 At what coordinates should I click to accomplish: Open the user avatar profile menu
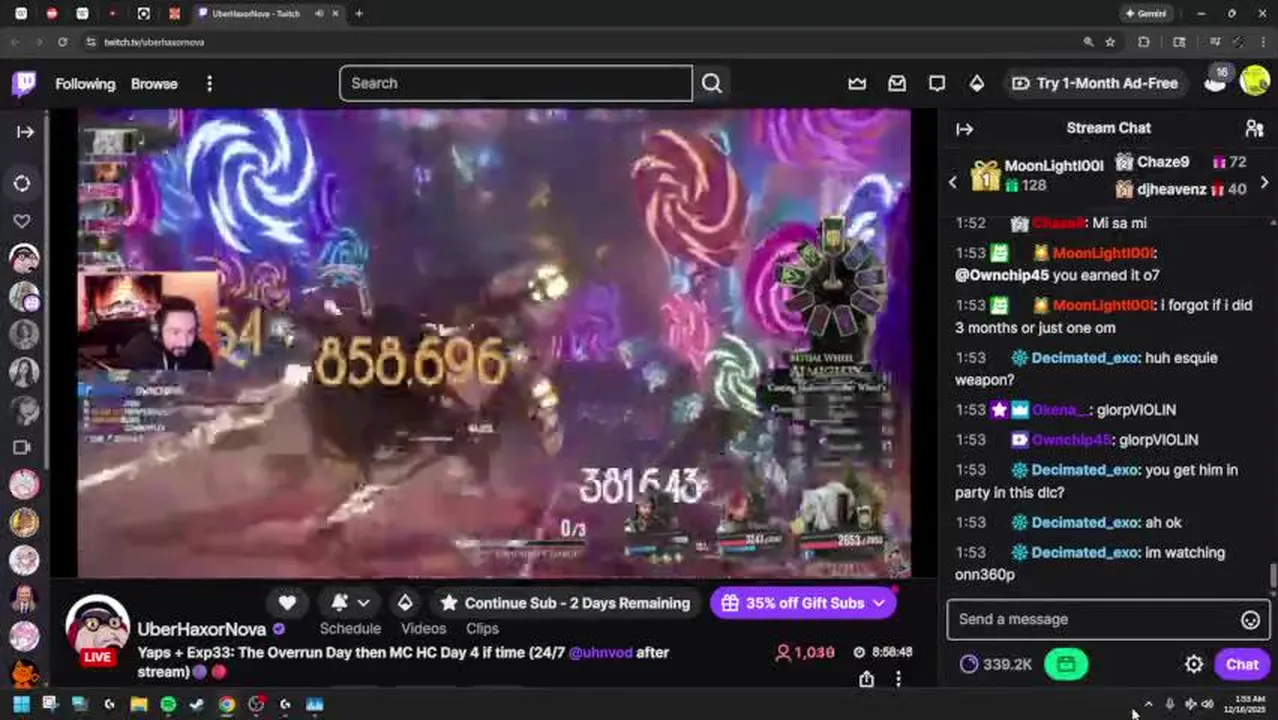click(1254, 81)
